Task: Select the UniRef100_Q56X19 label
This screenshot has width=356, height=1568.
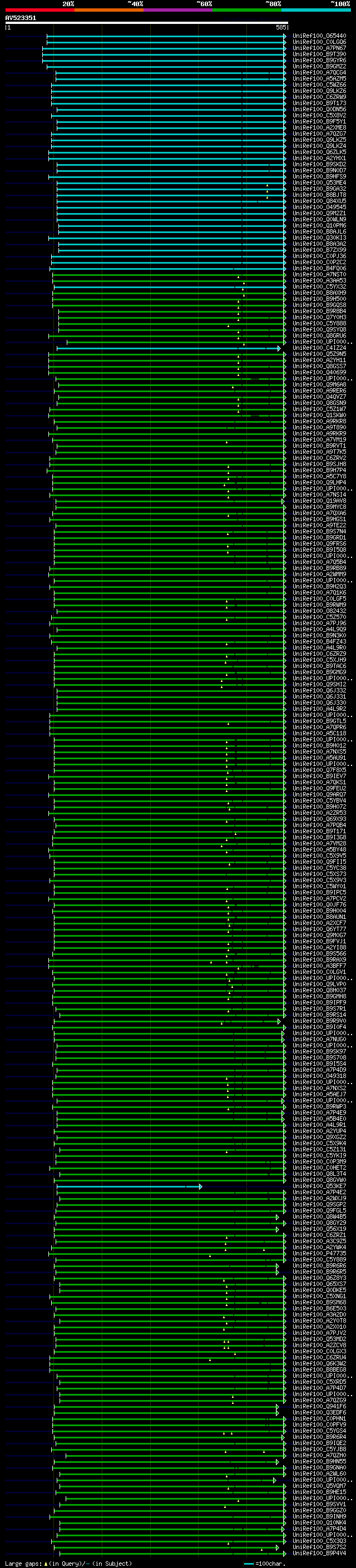Action: [x=319, y=1229]
